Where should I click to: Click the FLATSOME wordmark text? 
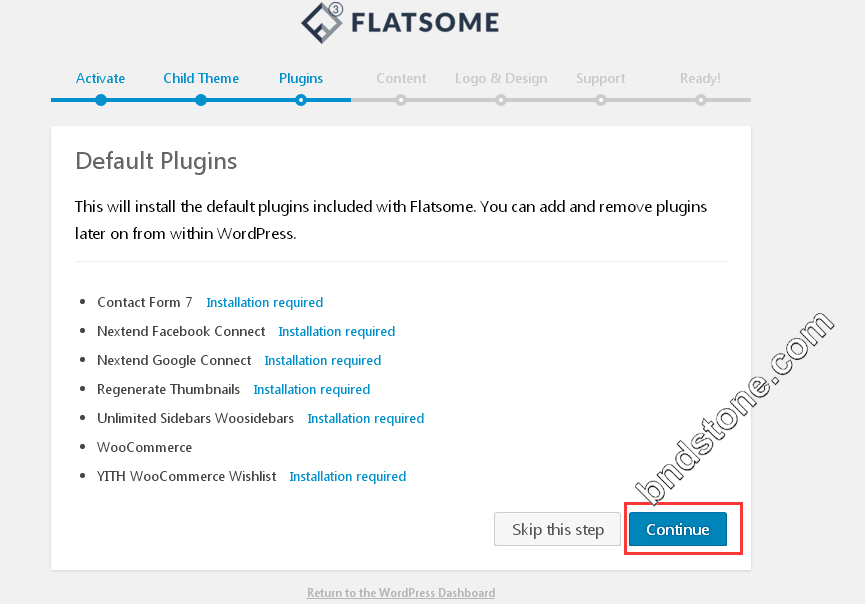pyautogui.click(x=425, y=23)
